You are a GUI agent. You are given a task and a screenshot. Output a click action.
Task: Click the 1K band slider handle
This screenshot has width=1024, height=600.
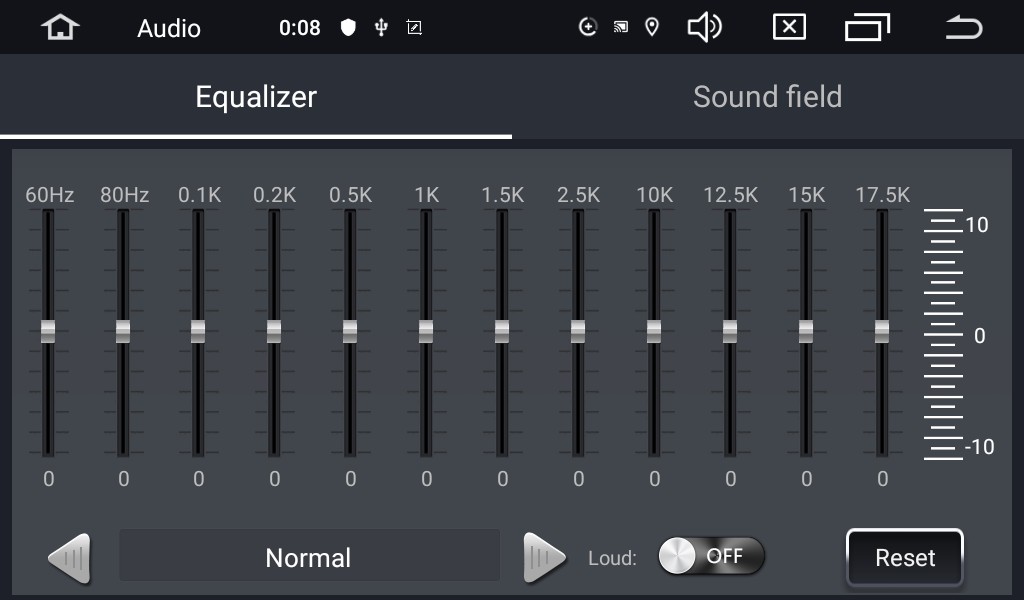click(426, 331)
